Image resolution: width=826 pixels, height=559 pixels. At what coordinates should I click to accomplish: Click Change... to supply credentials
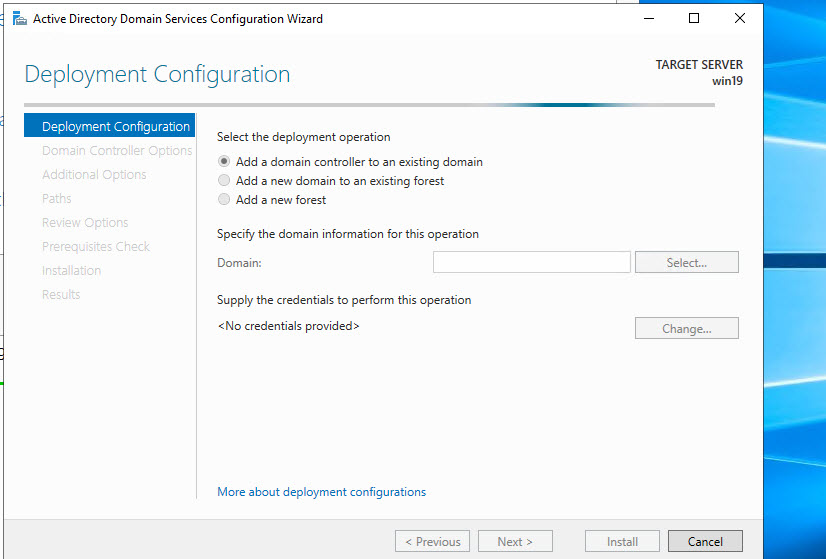pyautogui.click(x=686, y=328)
